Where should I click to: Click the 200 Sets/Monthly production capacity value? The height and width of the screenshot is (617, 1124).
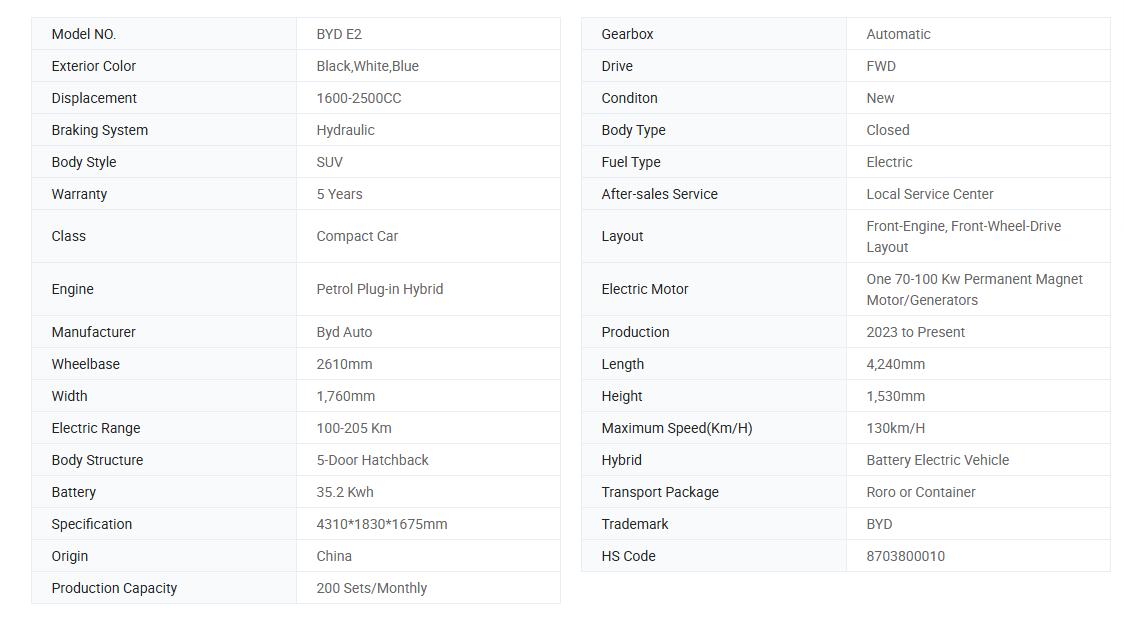[x=371, y=588]
